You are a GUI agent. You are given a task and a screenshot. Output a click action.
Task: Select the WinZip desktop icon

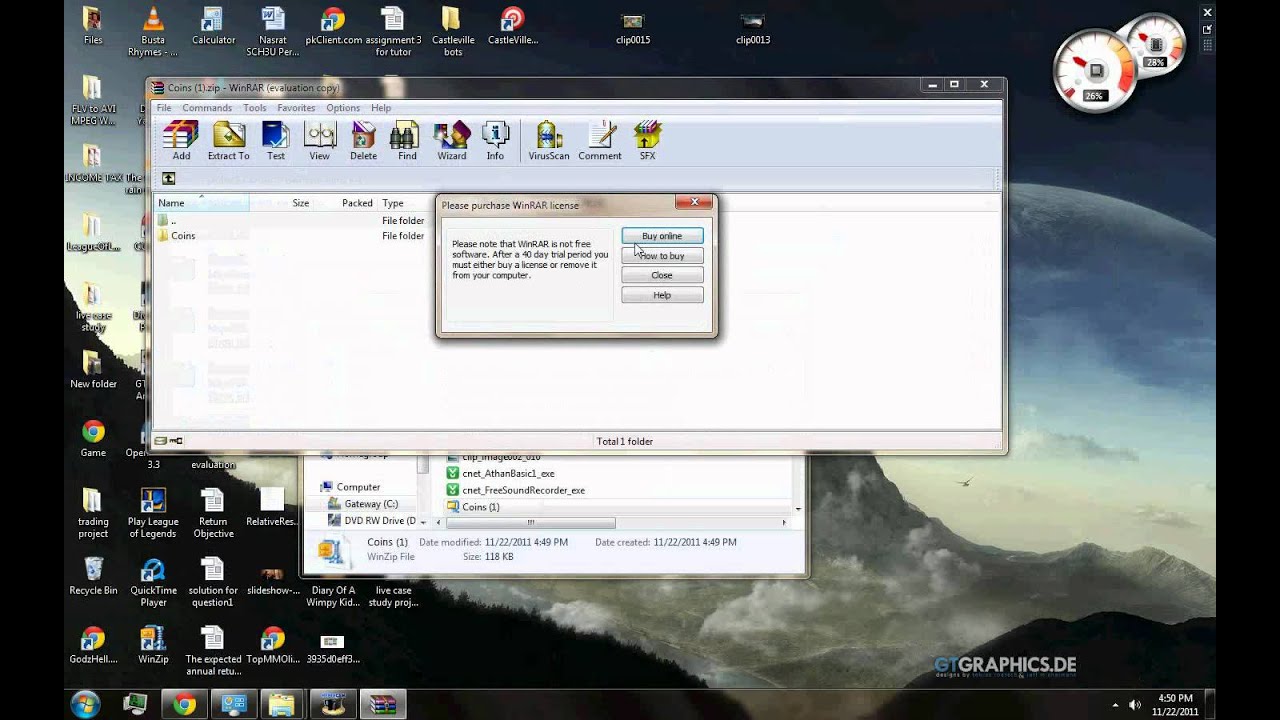coord(153,646)
